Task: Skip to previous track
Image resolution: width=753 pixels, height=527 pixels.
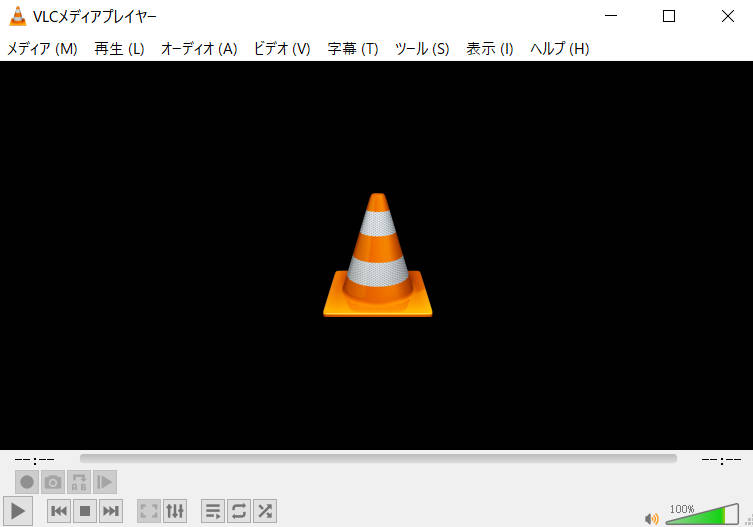Action: [x=59, y=511]
